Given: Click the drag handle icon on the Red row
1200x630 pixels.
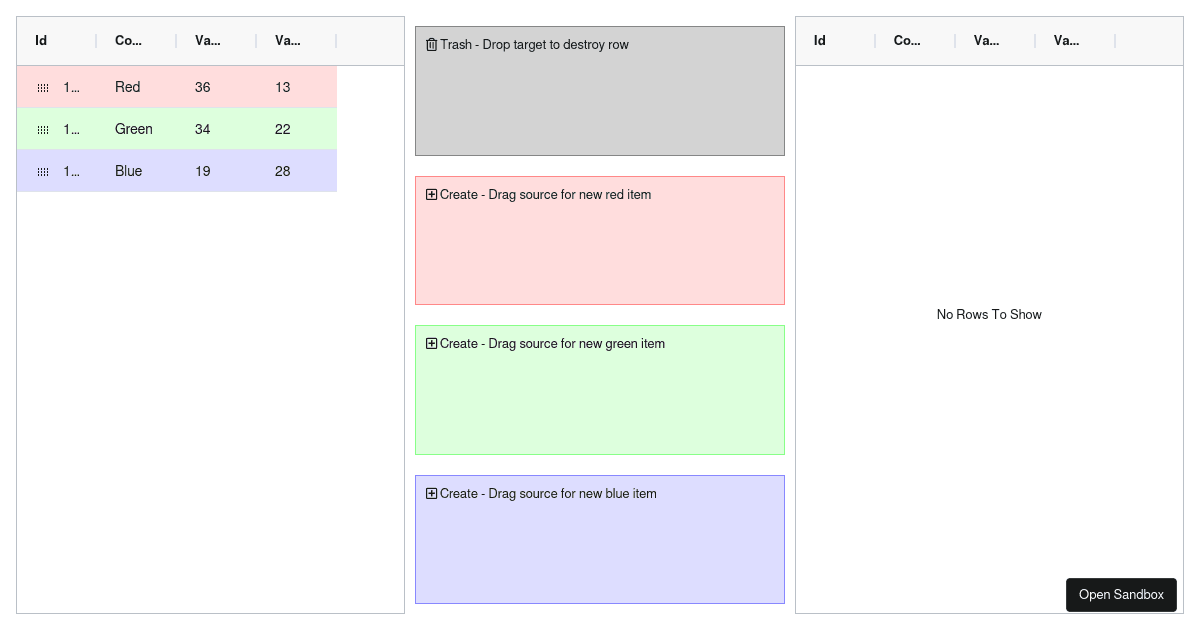Looking at the screenshot, I should (43, 87).
